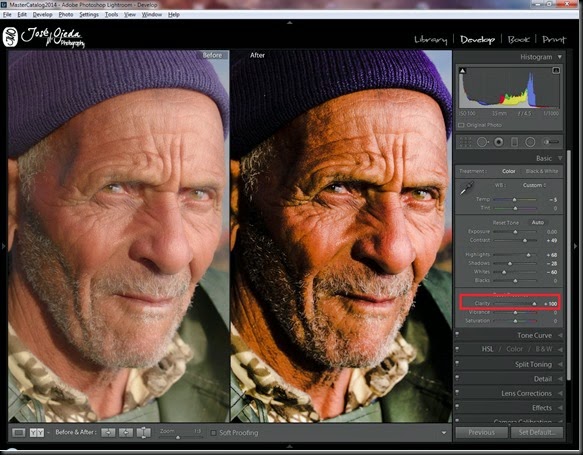
Task: Collapse top module panel with arrow
Action: (x=290, y=23)
